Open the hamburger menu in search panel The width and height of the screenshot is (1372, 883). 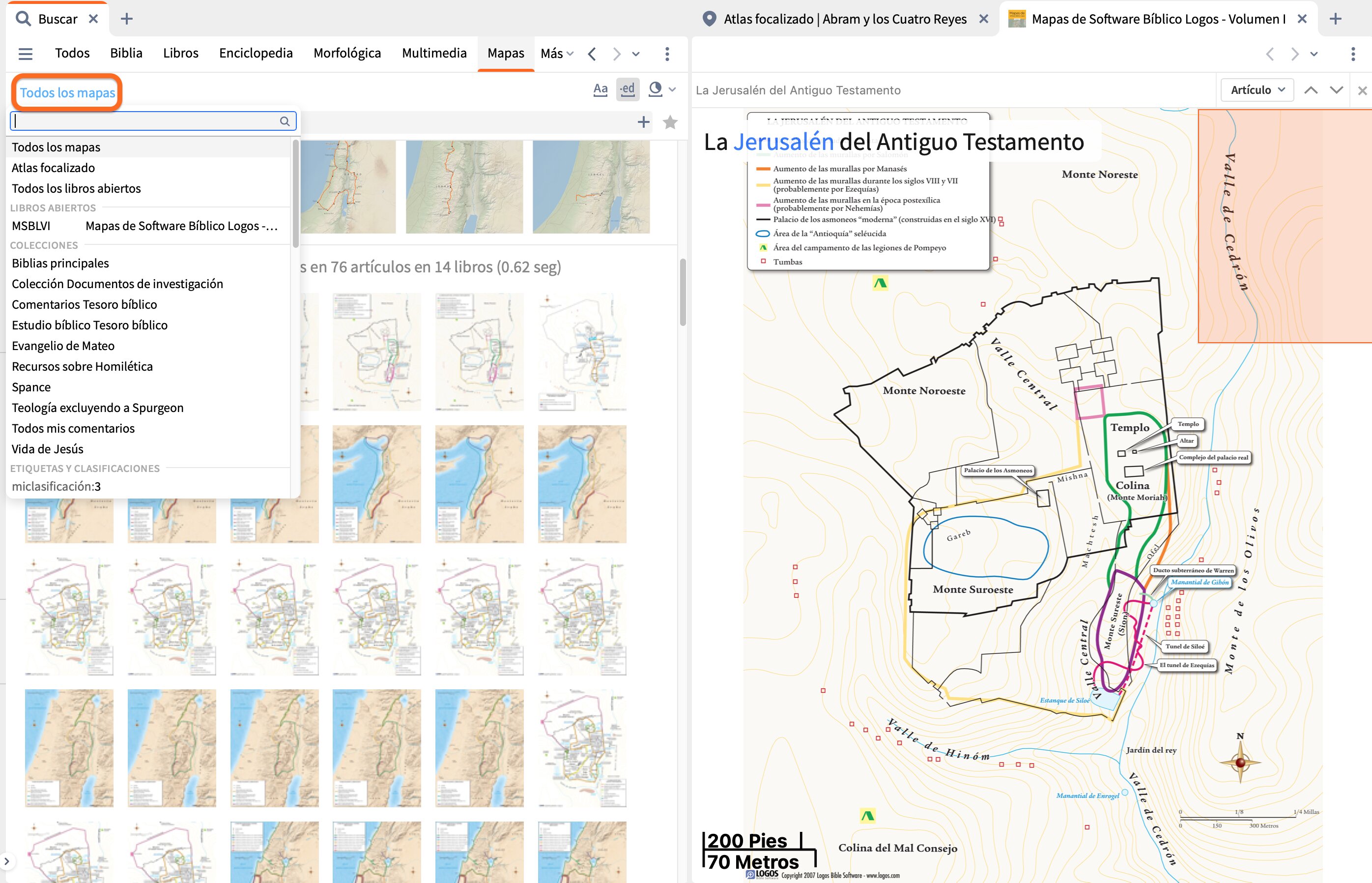(x=25, y=54)
